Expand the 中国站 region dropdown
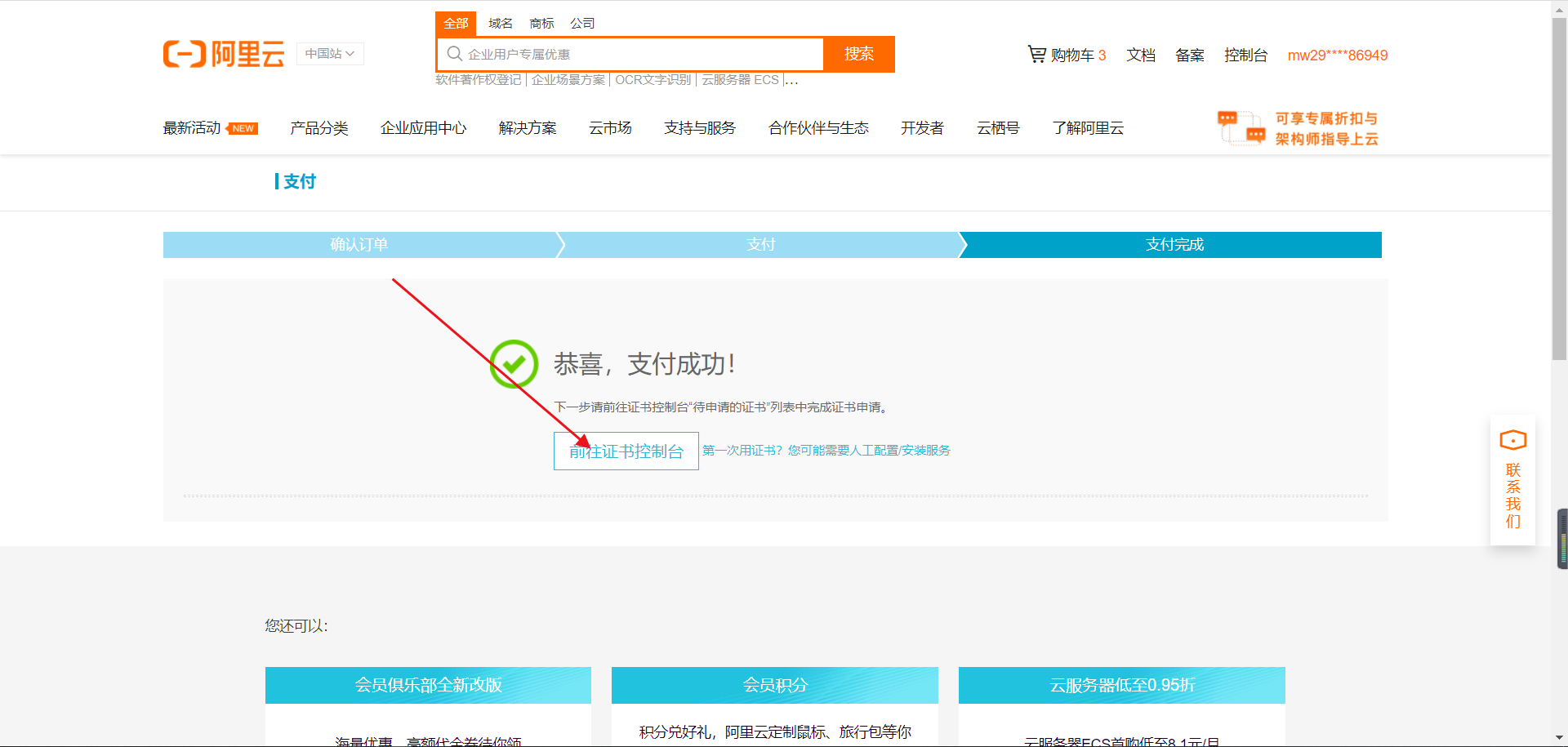Image resolution: width=1568 pixels, height=747 pixels. click(330, 54)
